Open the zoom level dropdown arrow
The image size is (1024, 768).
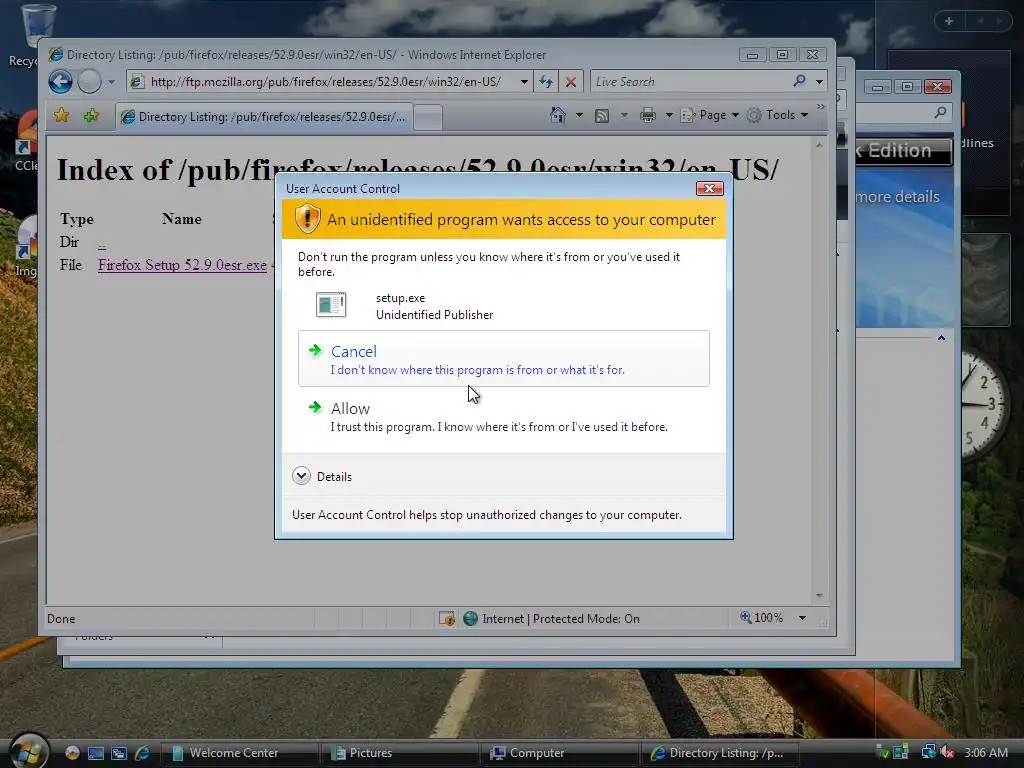[x=803, y=618]
